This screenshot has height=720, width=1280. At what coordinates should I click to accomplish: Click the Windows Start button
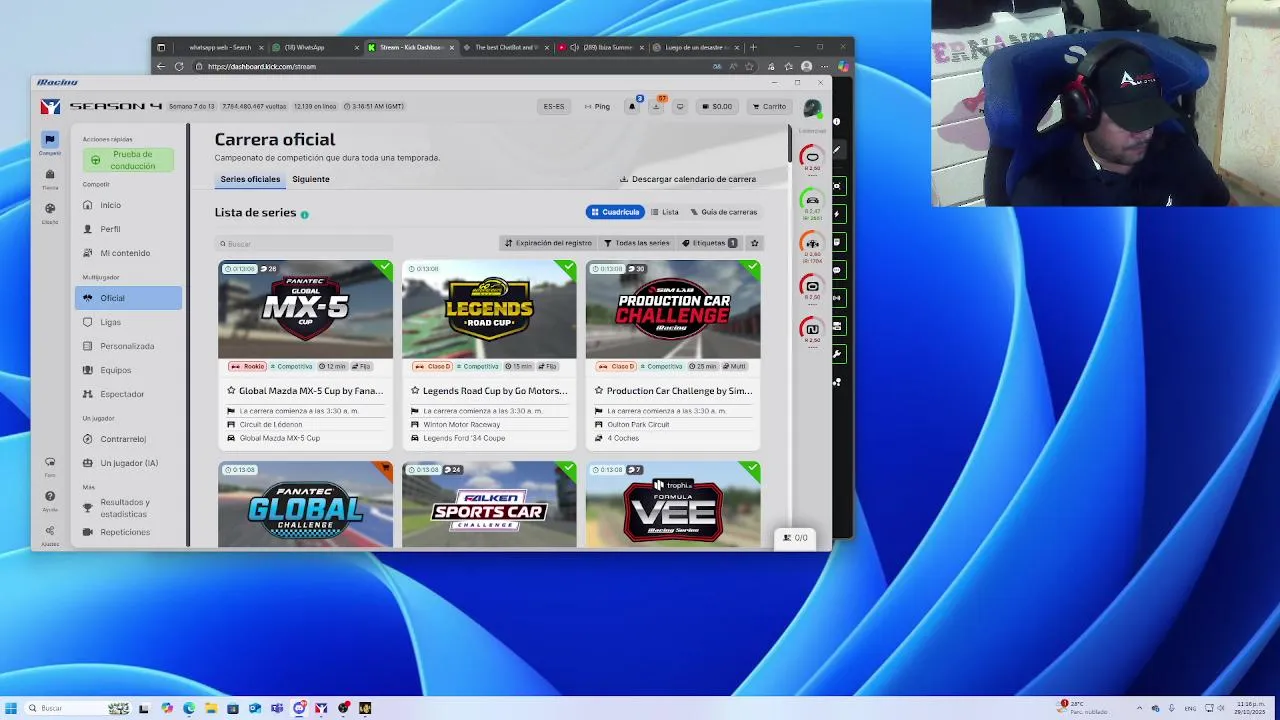pos(11,708)
